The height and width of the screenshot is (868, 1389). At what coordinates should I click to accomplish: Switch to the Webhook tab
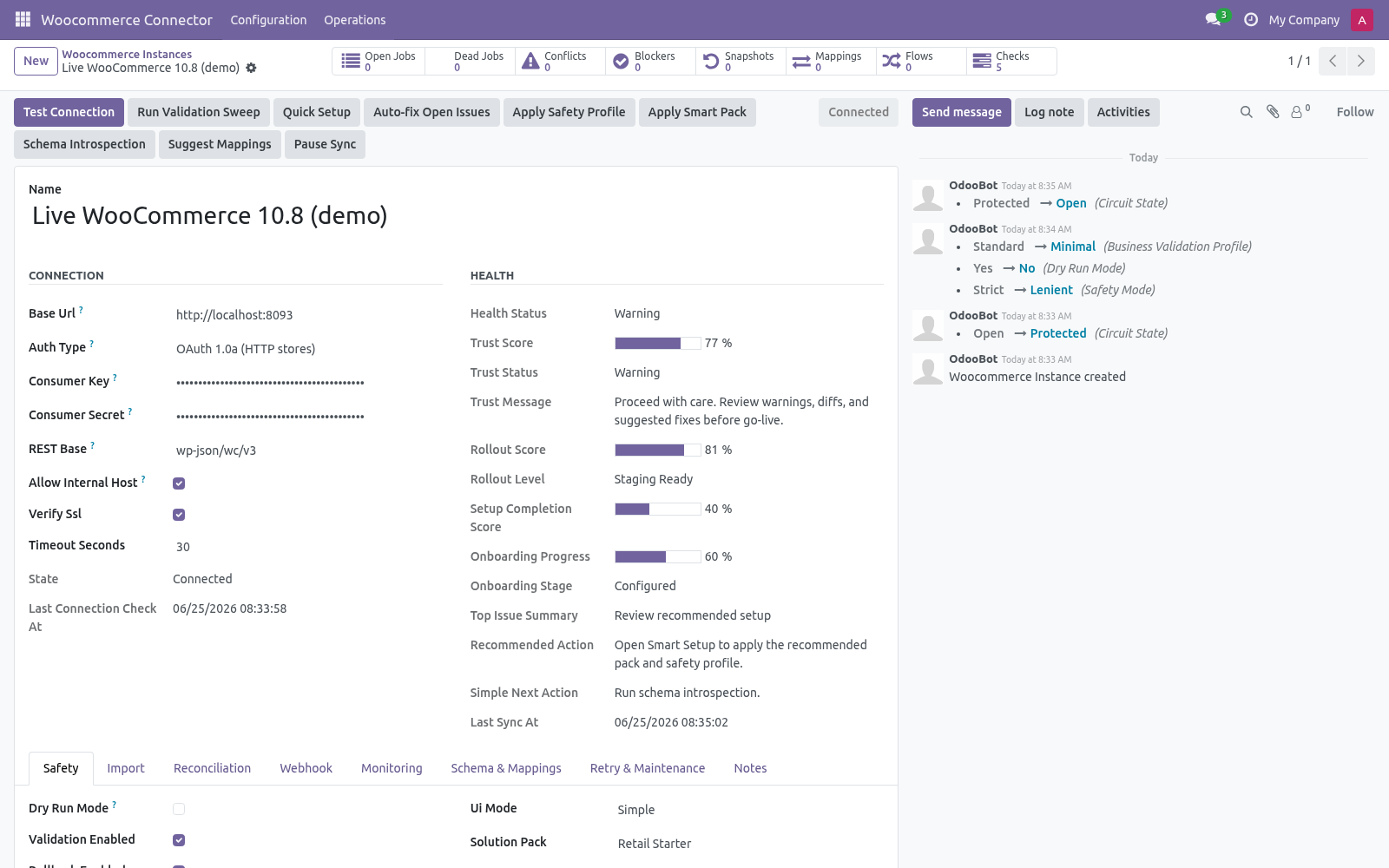point(306,768)
